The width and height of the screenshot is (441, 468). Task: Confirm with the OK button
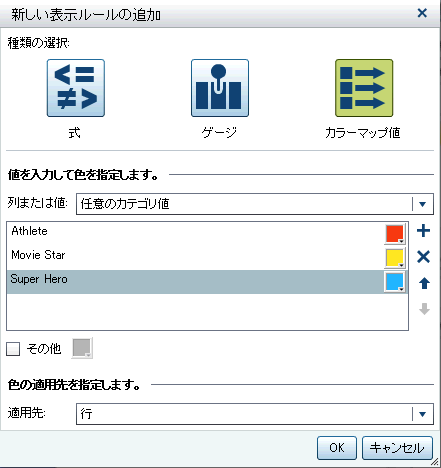(337, 448)
